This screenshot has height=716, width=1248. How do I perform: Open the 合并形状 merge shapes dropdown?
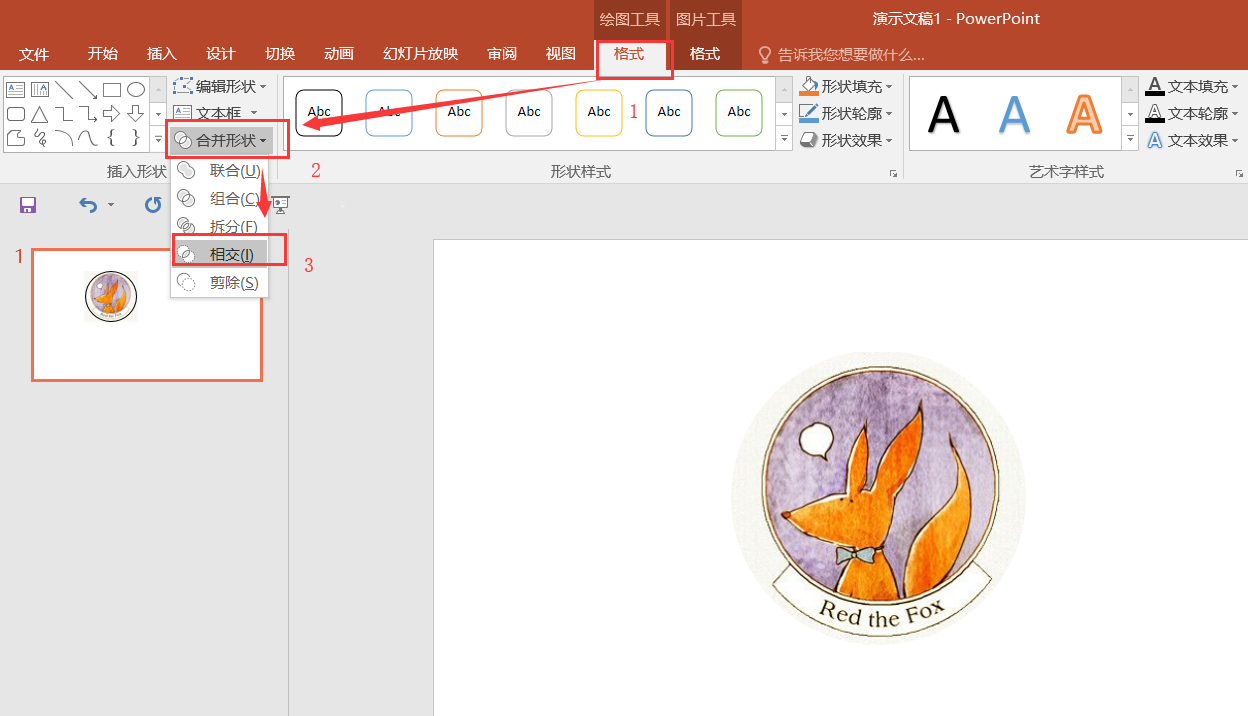coord(220,140)
